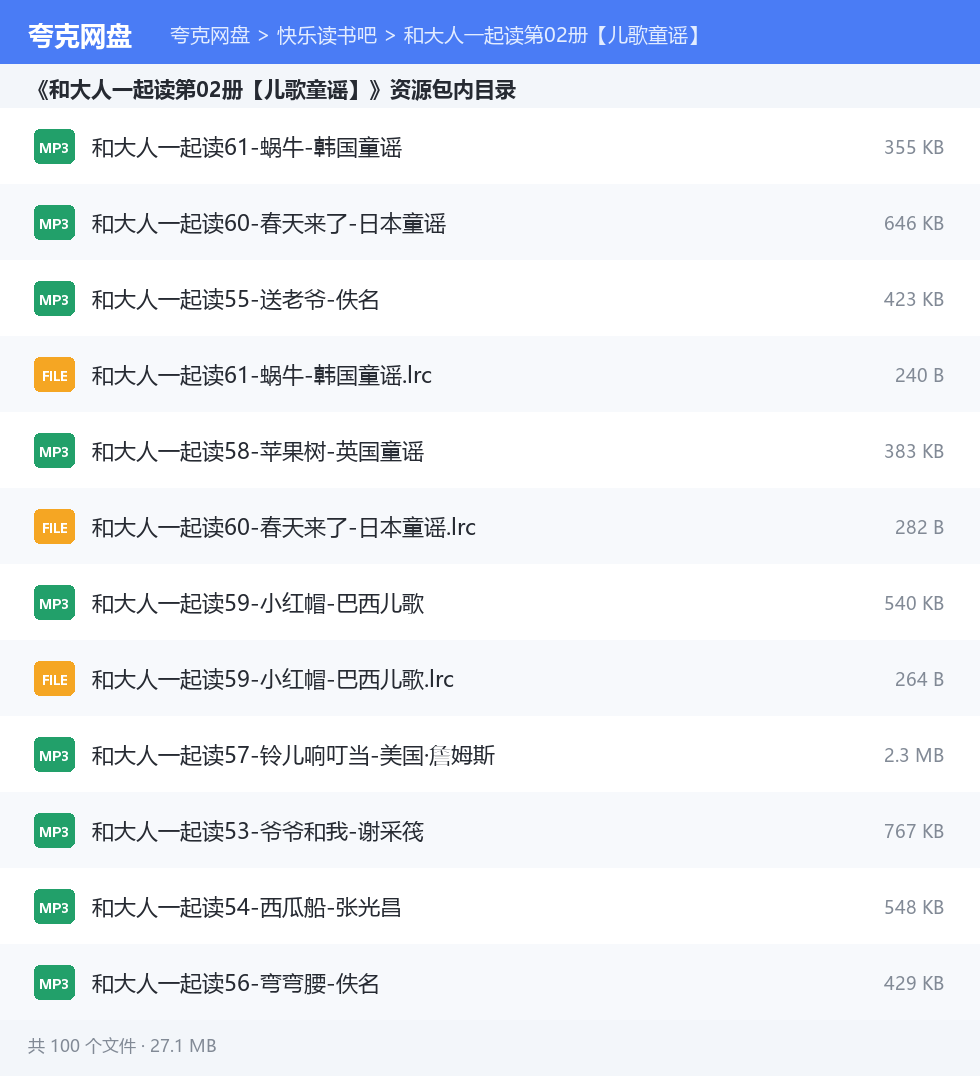Click the 548 KB size value

(x=913, y=908)
